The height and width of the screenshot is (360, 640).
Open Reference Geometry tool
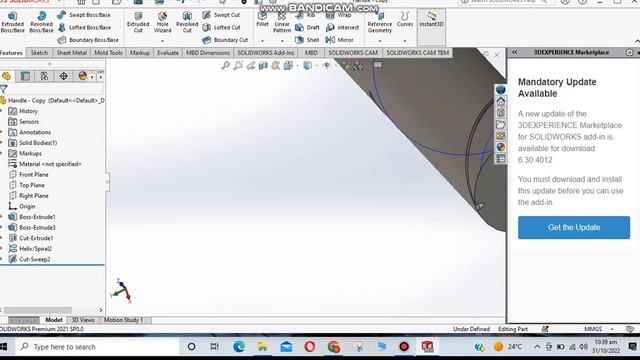tap(380, 22)
